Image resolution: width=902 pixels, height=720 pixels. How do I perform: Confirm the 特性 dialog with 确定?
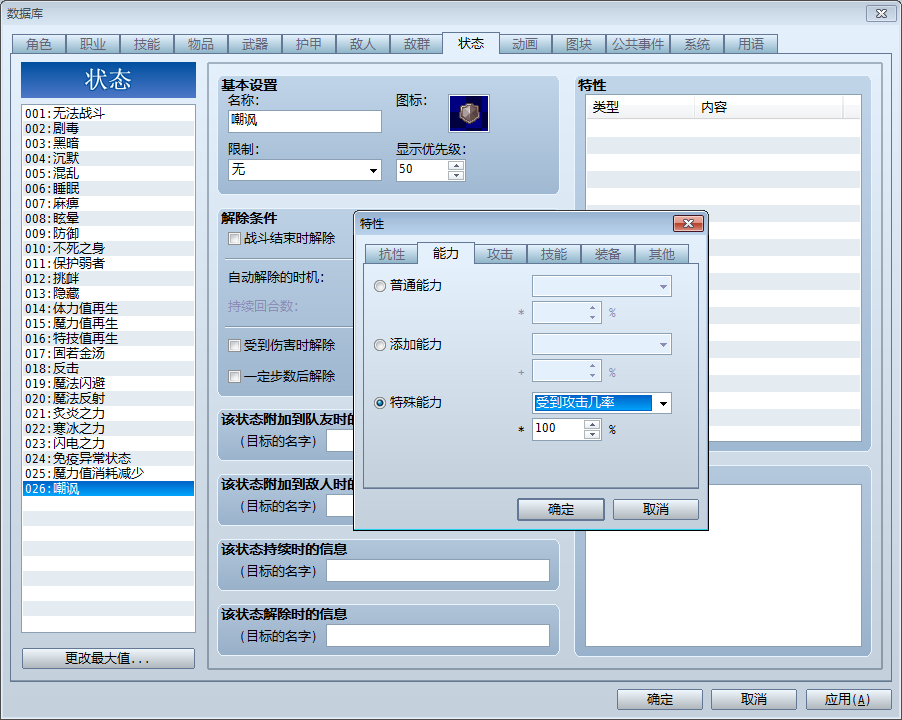click(561, 510)
